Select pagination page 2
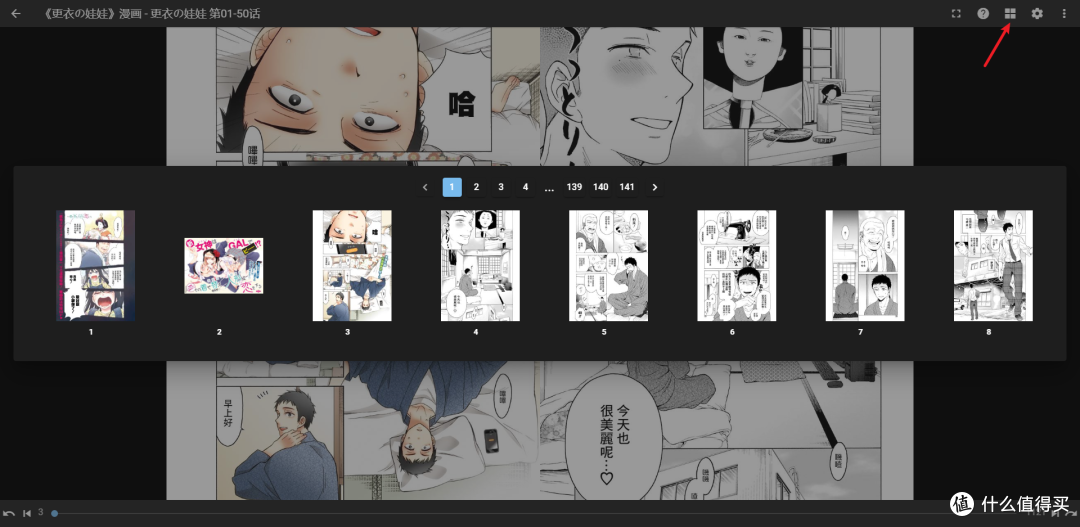1080x527 pixels. pos(476,187)
